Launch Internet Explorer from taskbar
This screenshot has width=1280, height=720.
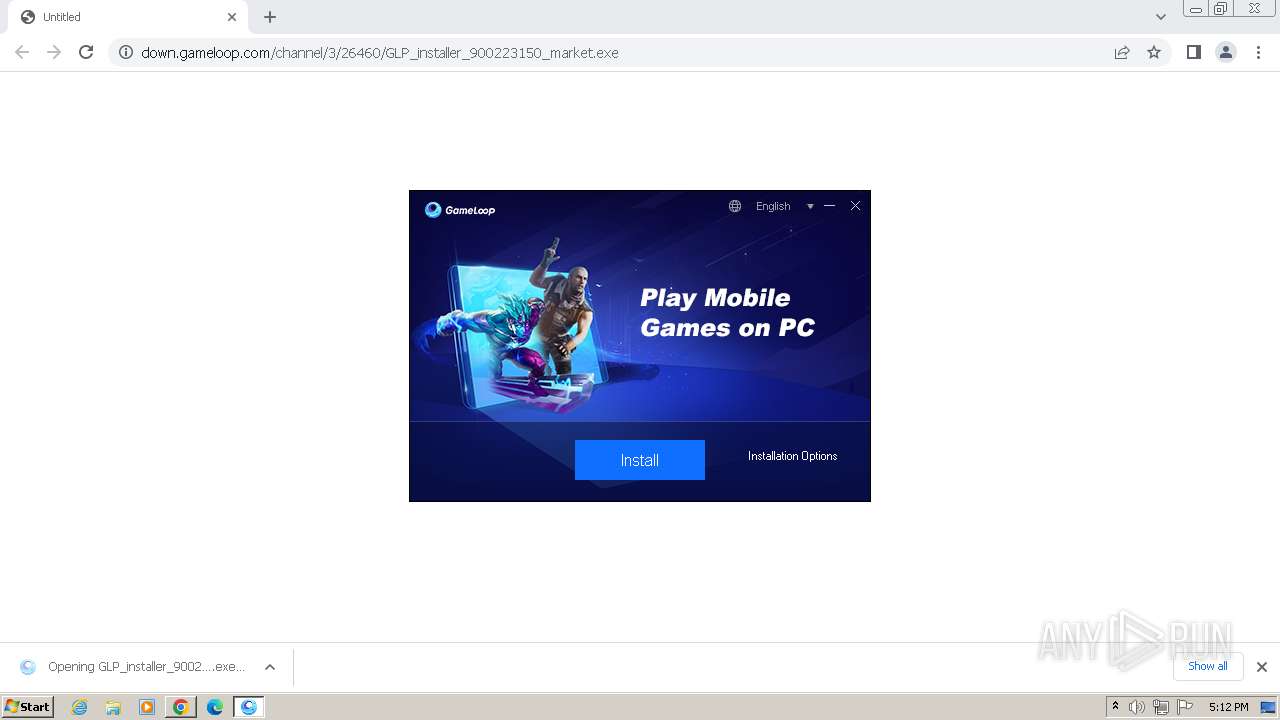[79, 707]
